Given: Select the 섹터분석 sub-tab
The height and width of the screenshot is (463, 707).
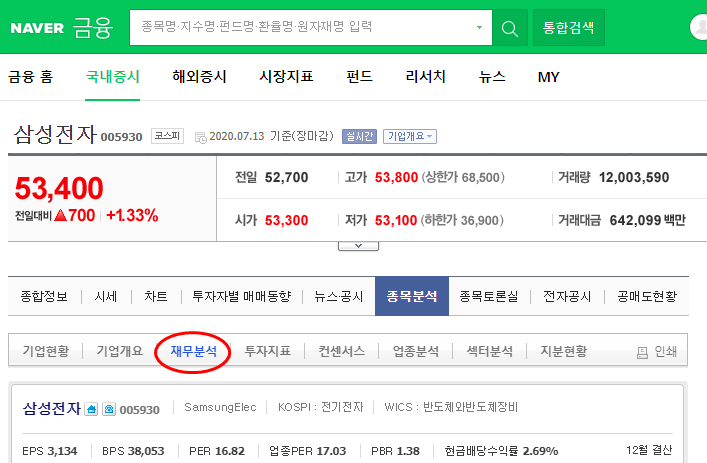Looking at the screenshot, I should pos(490,351).
